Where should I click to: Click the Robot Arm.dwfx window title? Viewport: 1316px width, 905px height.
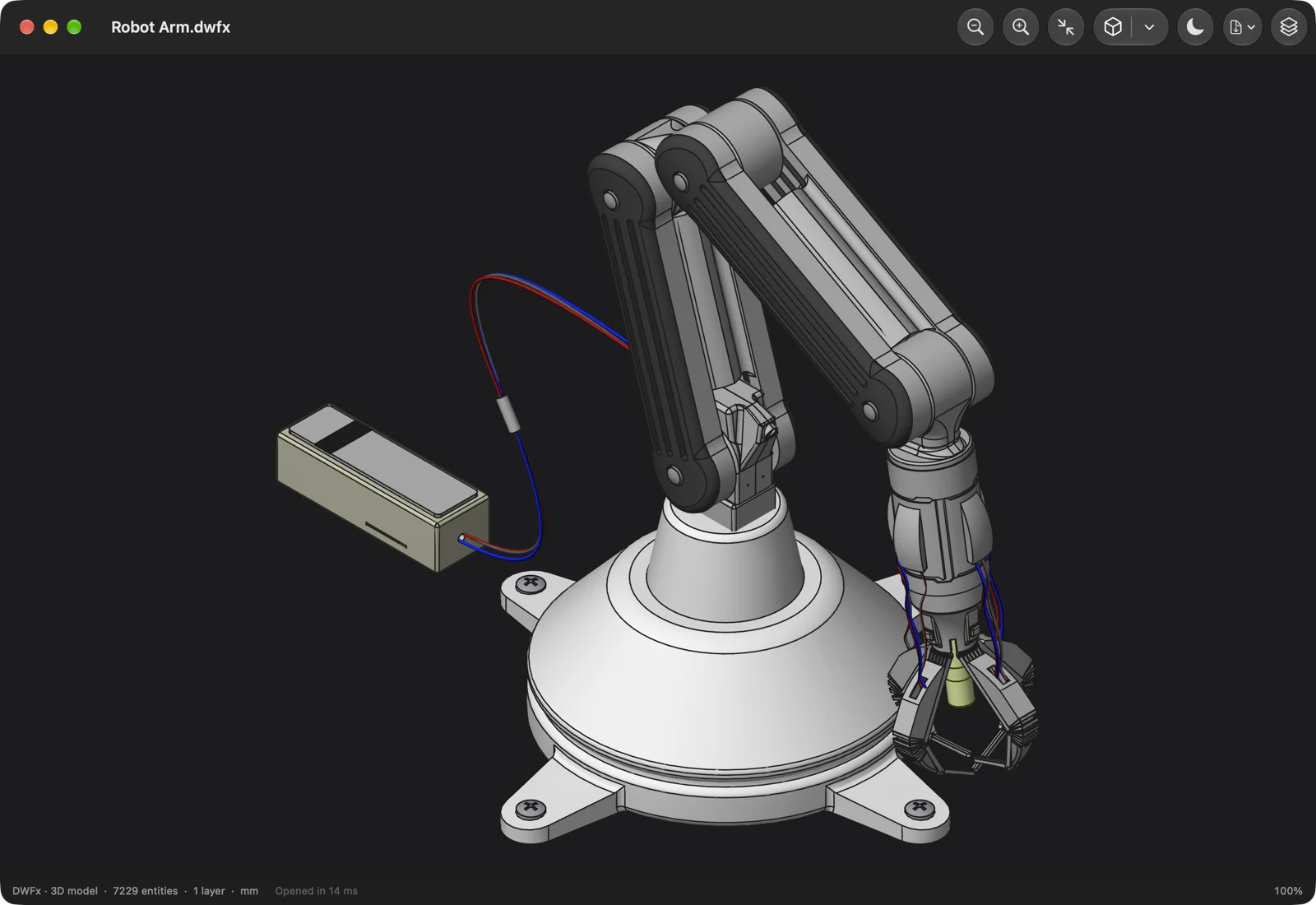point(170,27)
